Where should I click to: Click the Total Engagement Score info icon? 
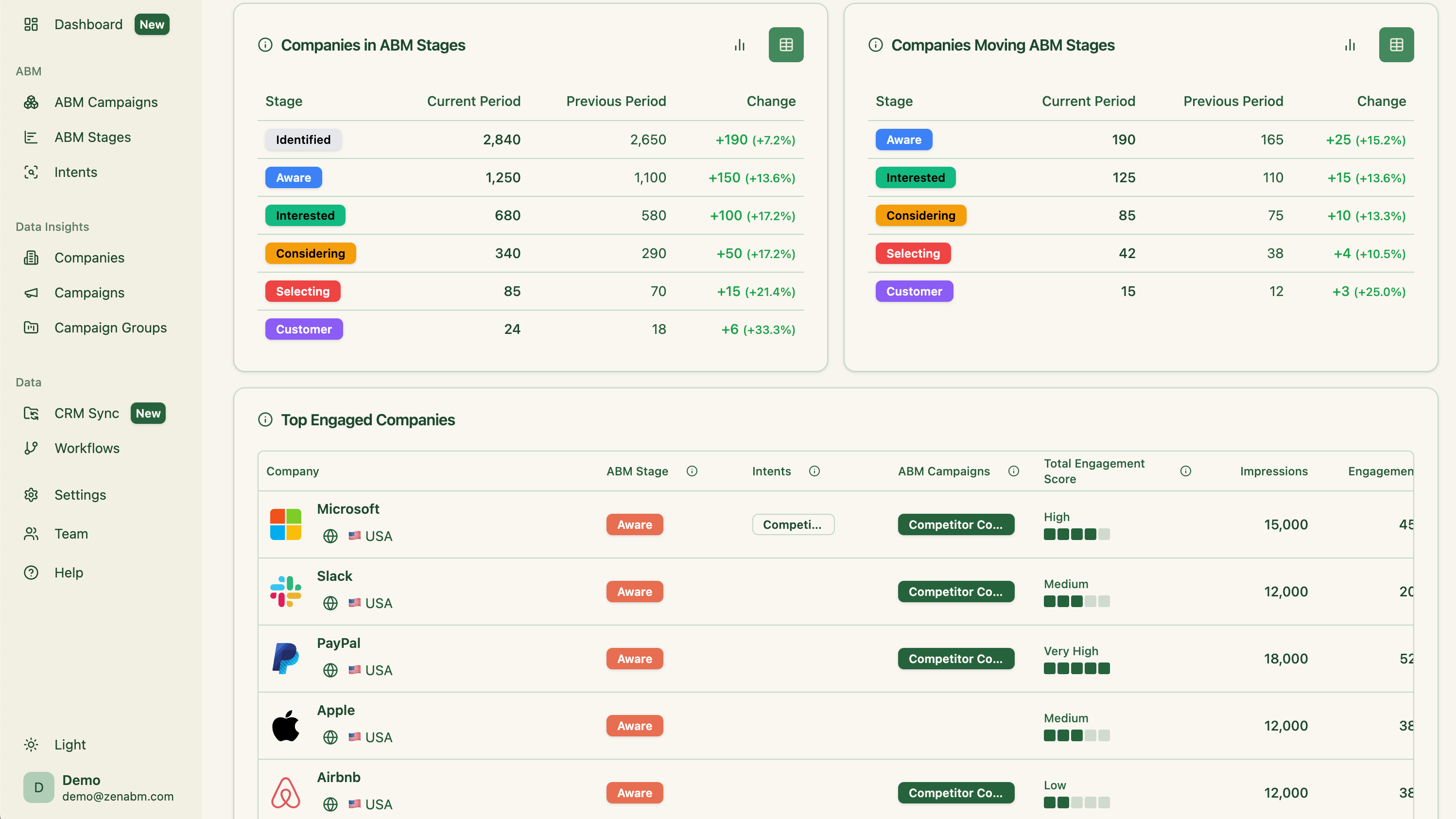tap(1186, 471)
